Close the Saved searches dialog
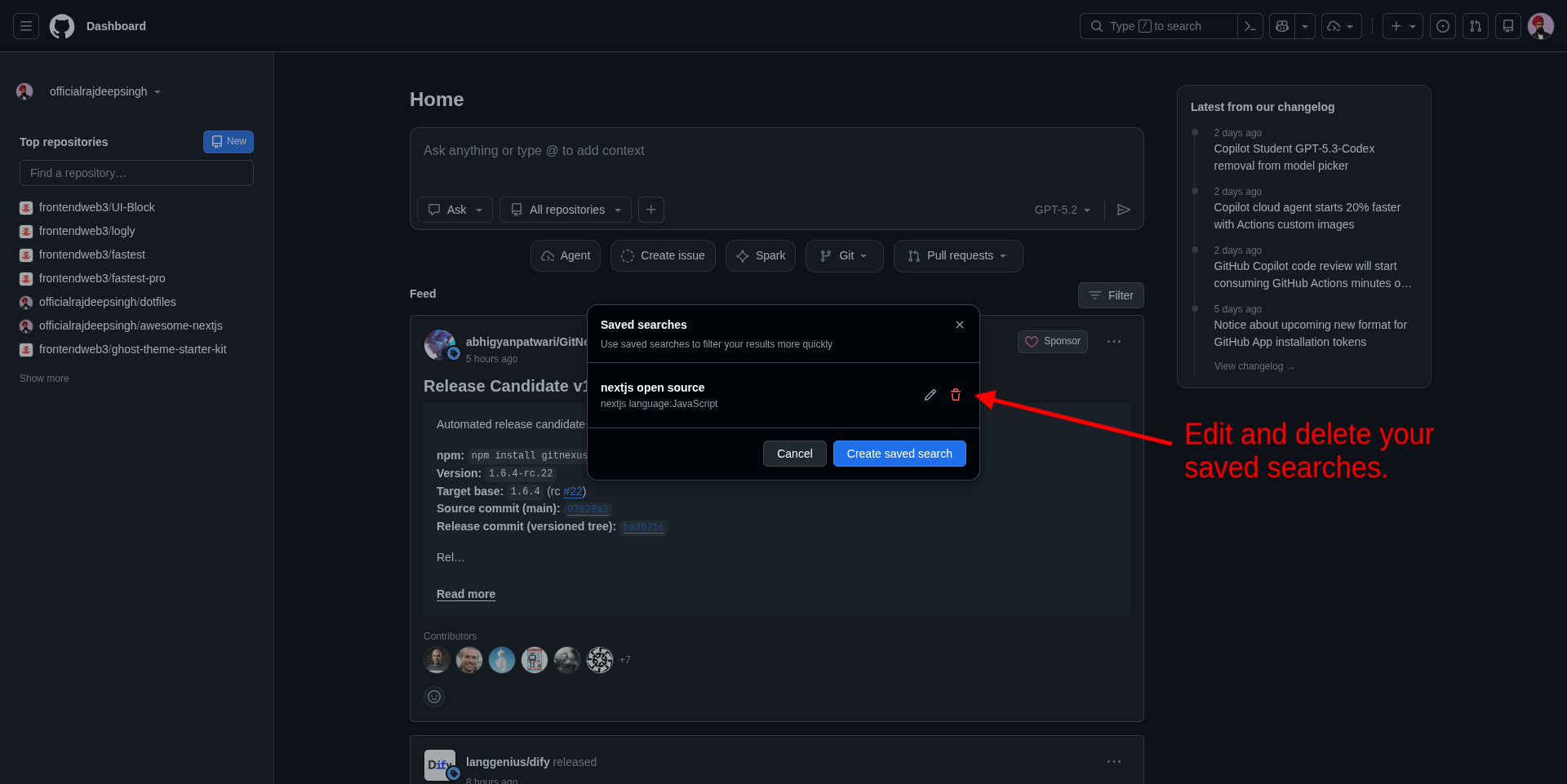The width and height of the screenshot is (1567, 784). [960, 325]
